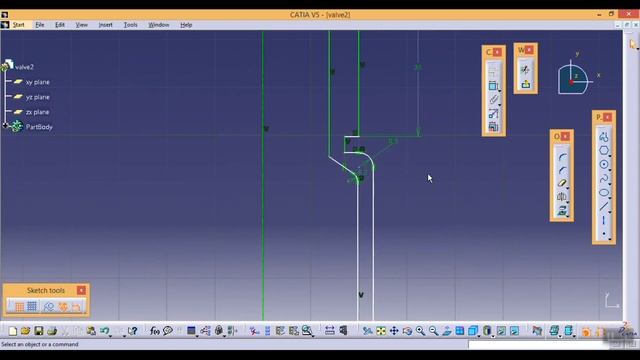640x360 pixels.
Task: Click the Hexagon predefined profile icon
Action: click(x=604, y=151)
